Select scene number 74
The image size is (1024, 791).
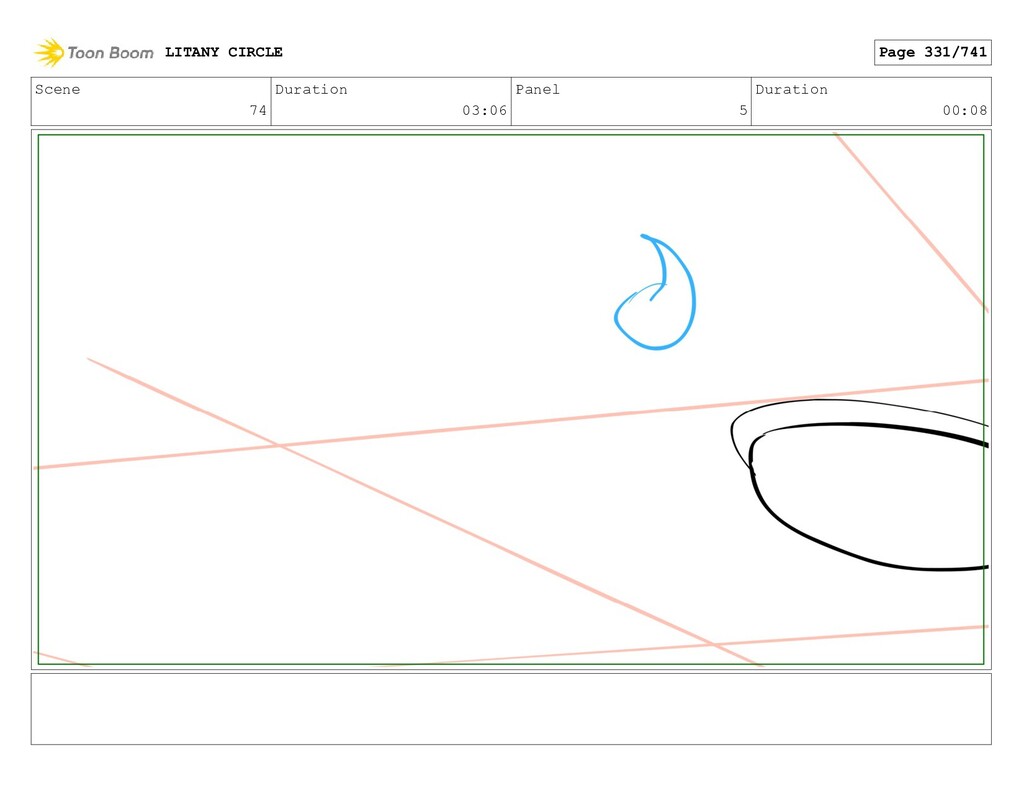[x=258, y=110]
